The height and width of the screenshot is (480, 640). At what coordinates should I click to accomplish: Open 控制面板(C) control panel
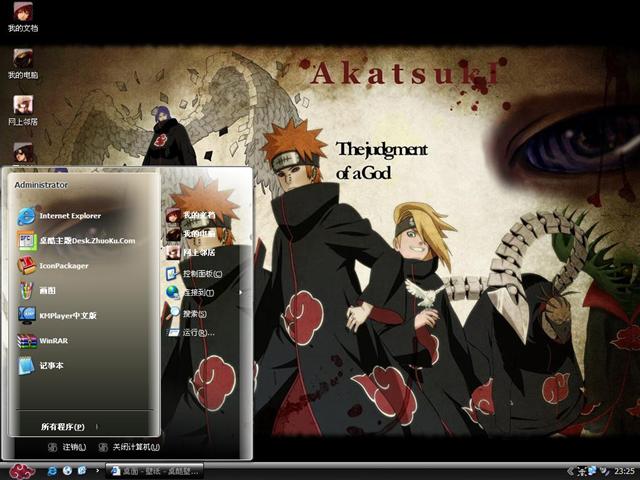pyautogui.click(x=194, y=273)
